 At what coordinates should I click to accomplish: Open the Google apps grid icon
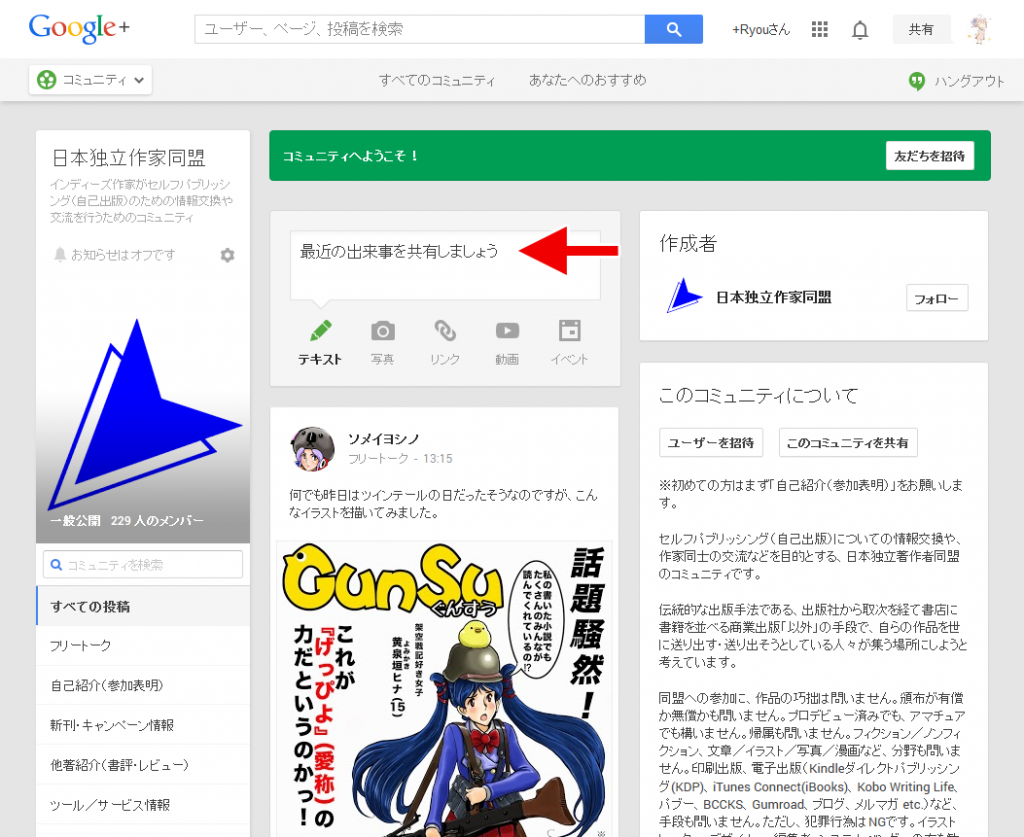[820, 29]
